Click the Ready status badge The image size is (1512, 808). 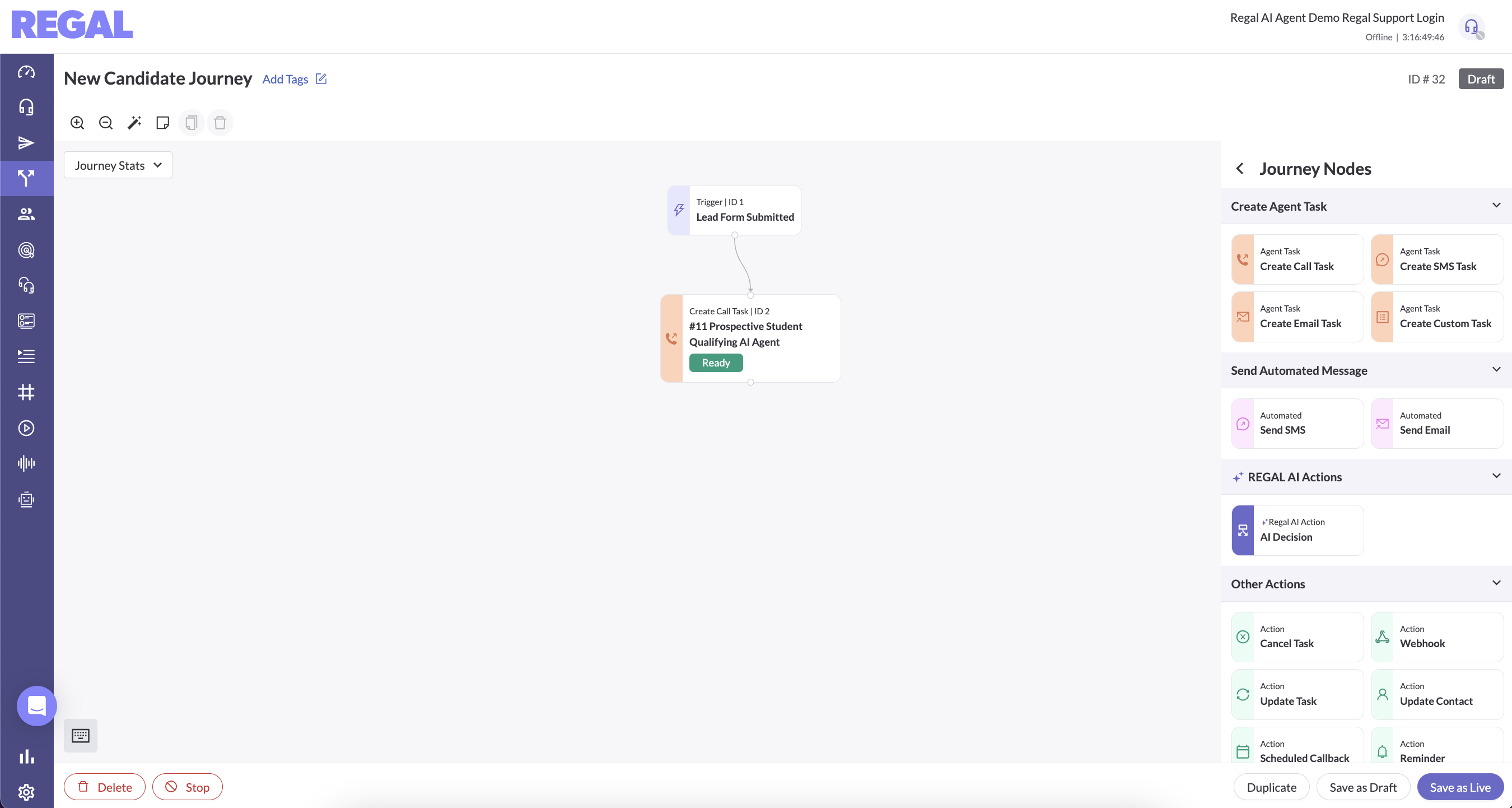point(716,363)
